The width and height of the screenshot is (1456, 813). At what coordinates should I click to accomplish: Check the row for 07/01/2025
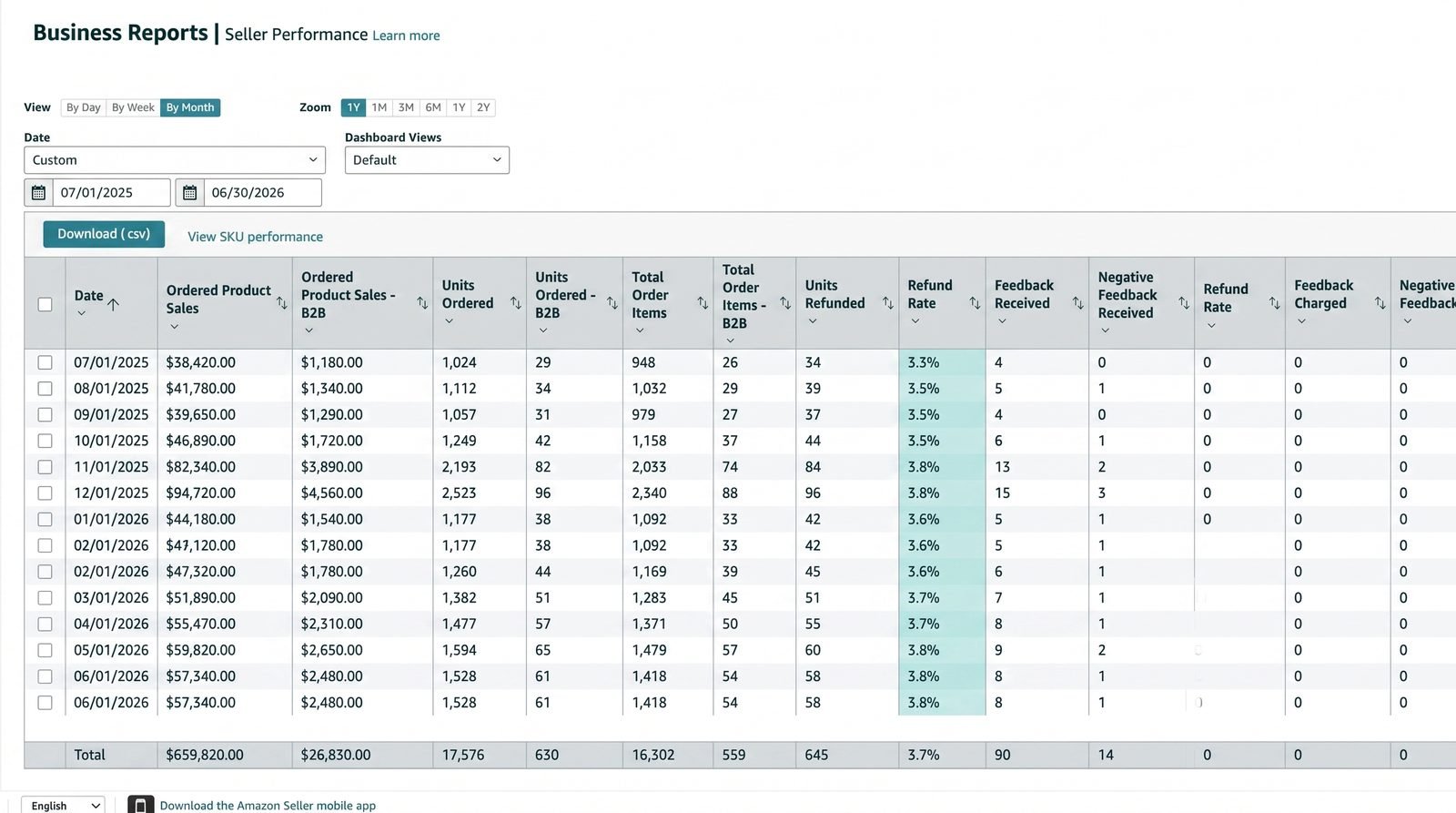click(x=45, y=362)
